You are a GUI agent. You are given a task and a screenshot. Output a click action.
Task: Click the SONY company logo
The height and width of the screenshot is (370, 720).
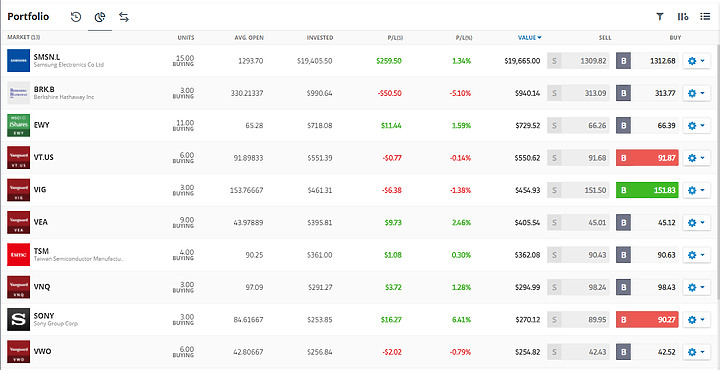coord(18,319)
